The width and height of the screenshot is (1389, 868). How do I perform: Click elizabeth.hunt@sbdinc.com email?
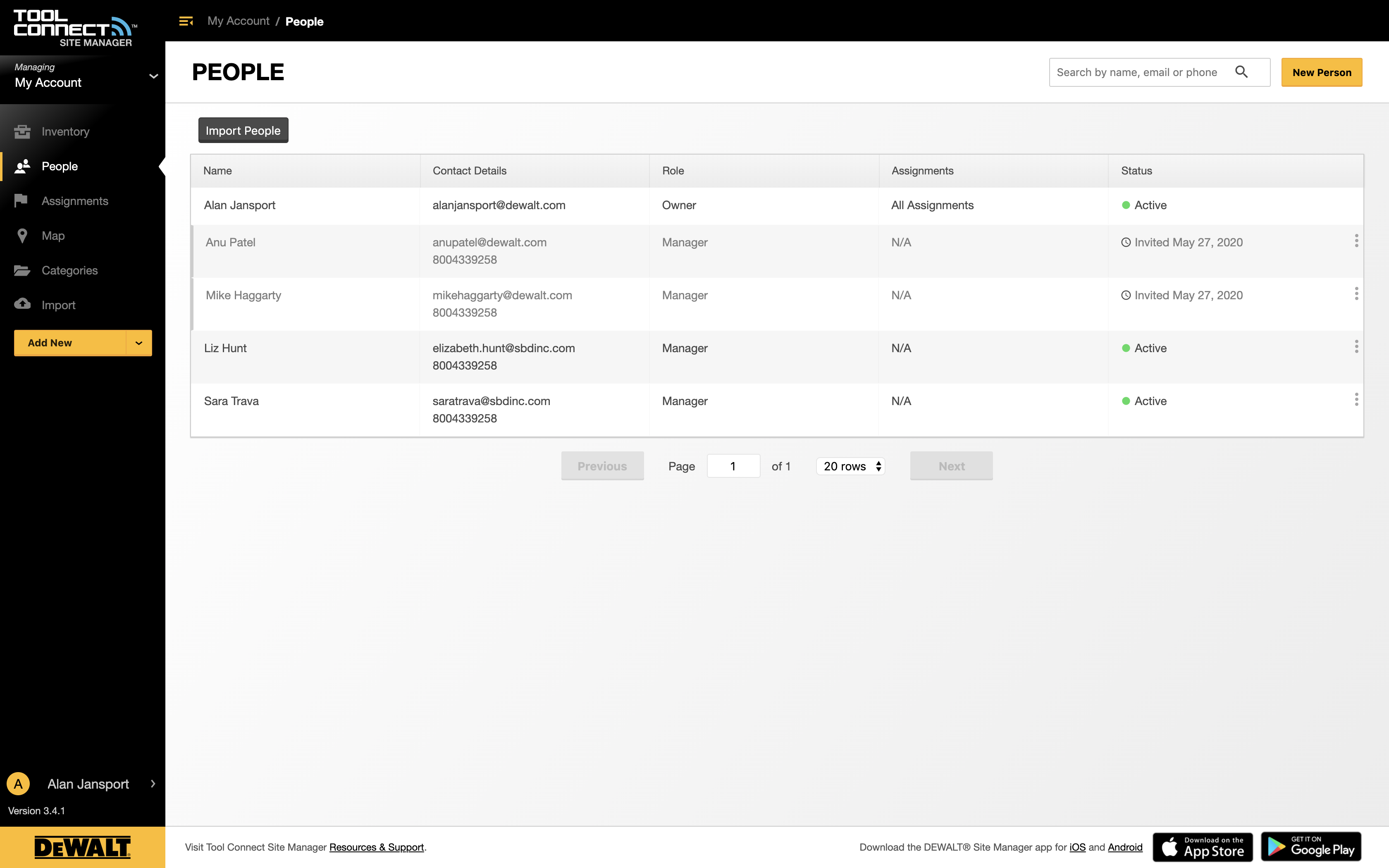point(504,348)
